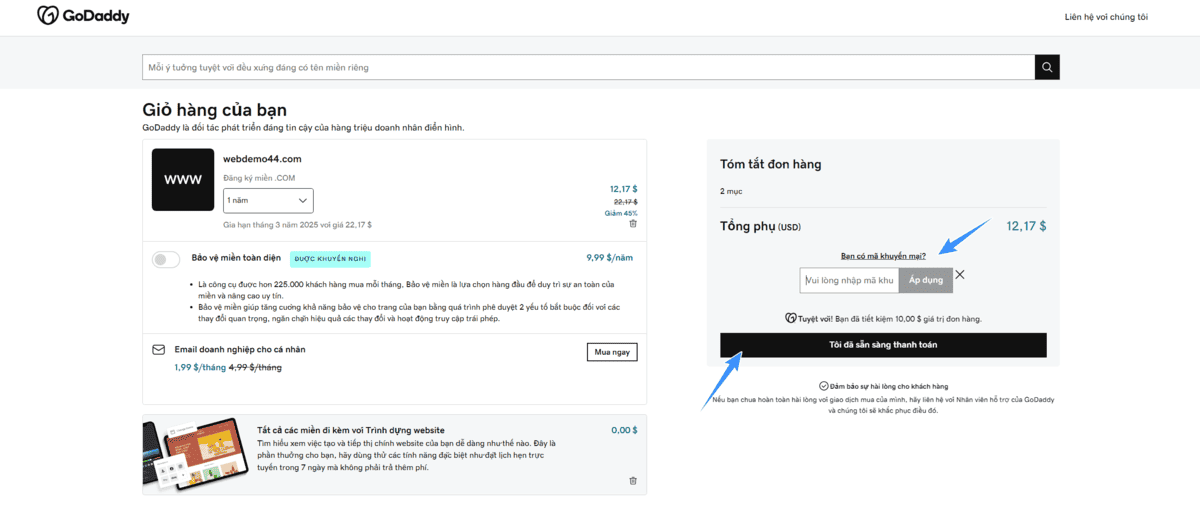Click the ĐƯỢC KHUYẾN NGHỊ badge
1200x515 pixels.
click(331, 259)
